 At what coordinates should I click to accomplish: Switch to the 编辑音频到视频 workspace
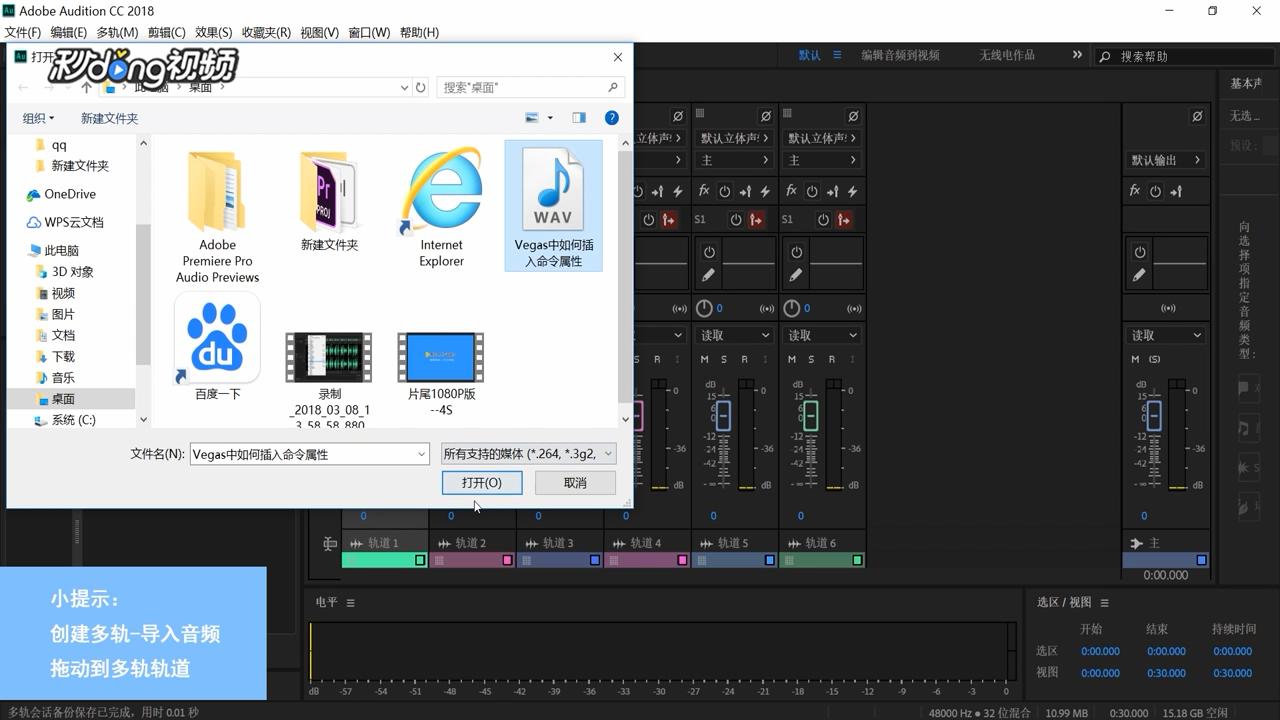pos(900,55)
